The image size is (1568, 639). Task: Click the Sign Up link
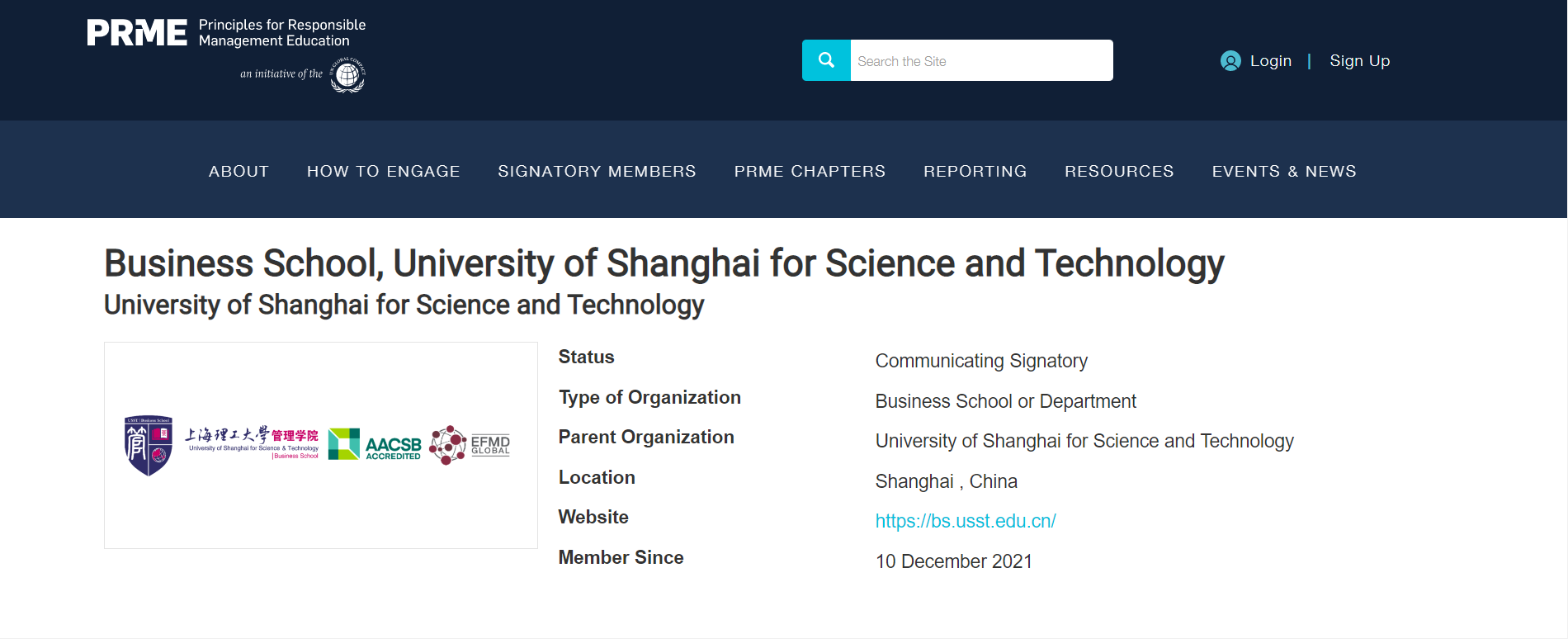point(1359,61)
